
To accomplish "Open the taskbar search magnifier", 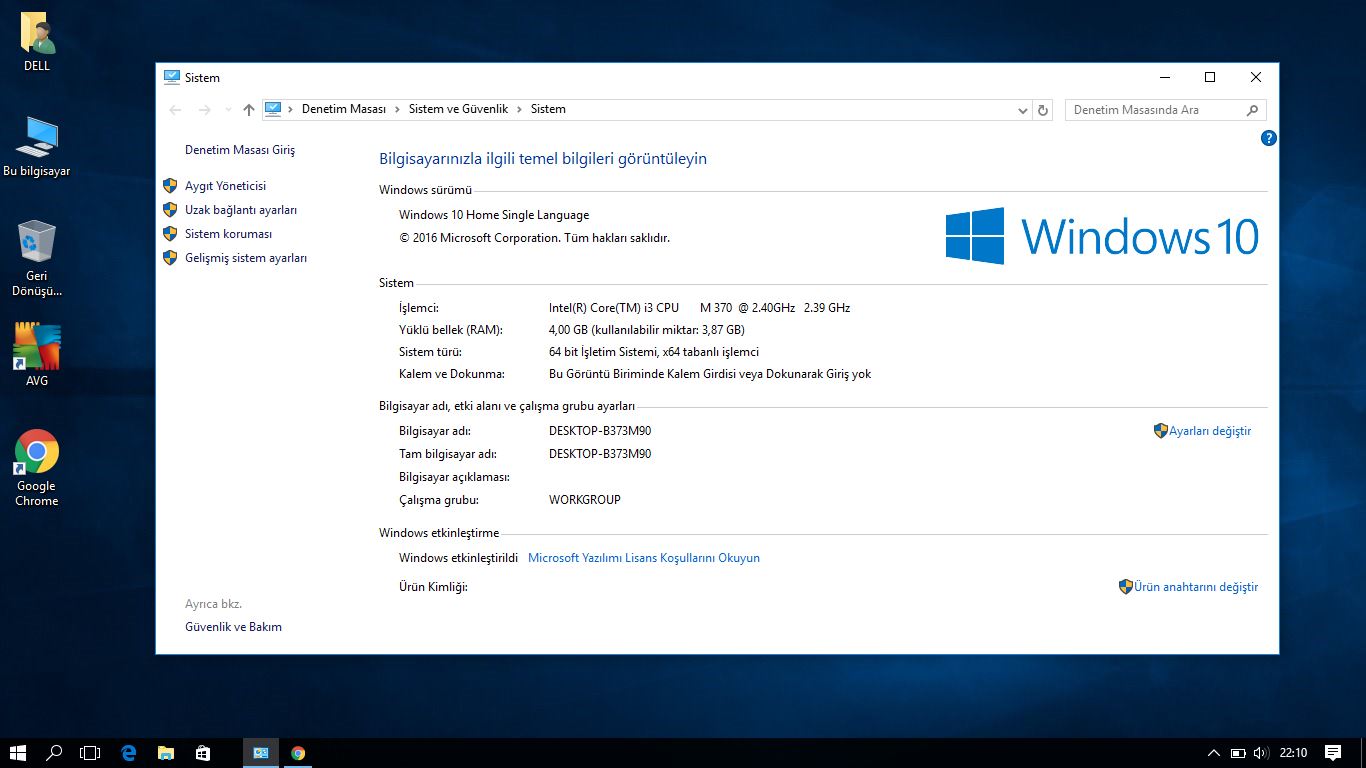I will tap(55, 753).
